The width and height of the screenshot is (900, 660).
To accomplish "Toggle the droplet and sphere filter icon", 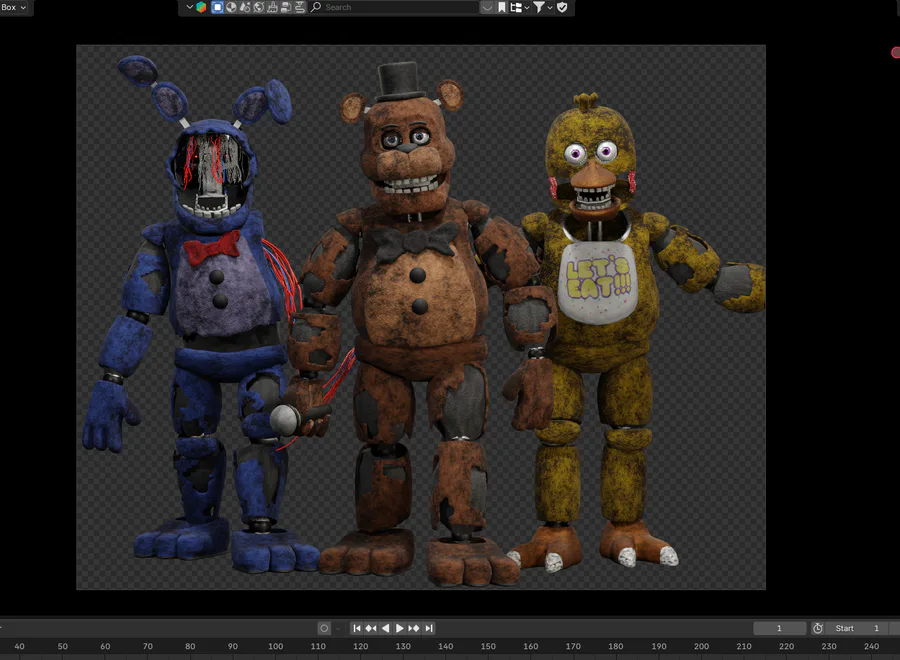I will pyautogui.click(x=245, y=7).
